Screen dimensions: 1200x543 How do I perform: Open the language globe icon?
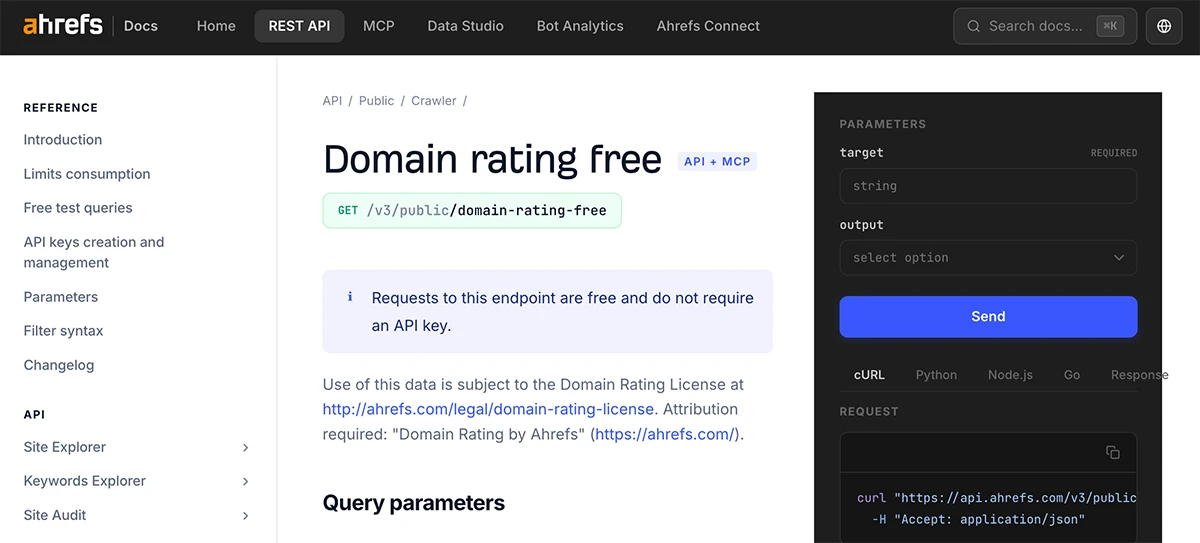pos(1164,26)
